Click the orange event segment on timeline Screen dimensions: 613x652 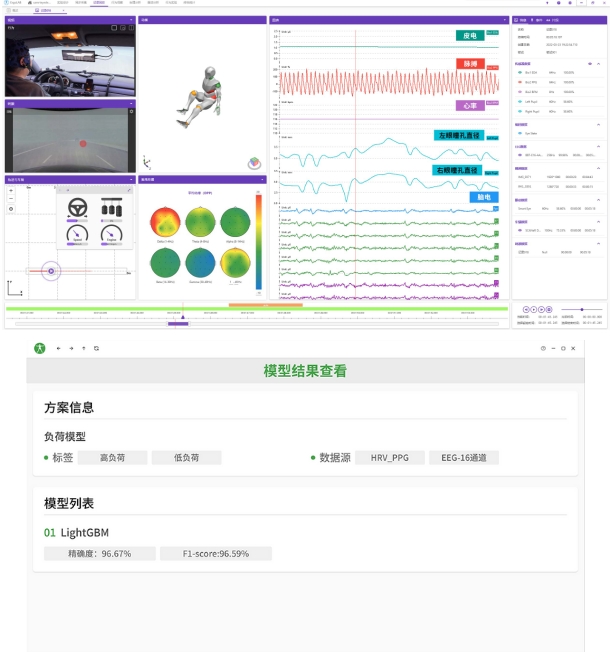tap(266, 305)
